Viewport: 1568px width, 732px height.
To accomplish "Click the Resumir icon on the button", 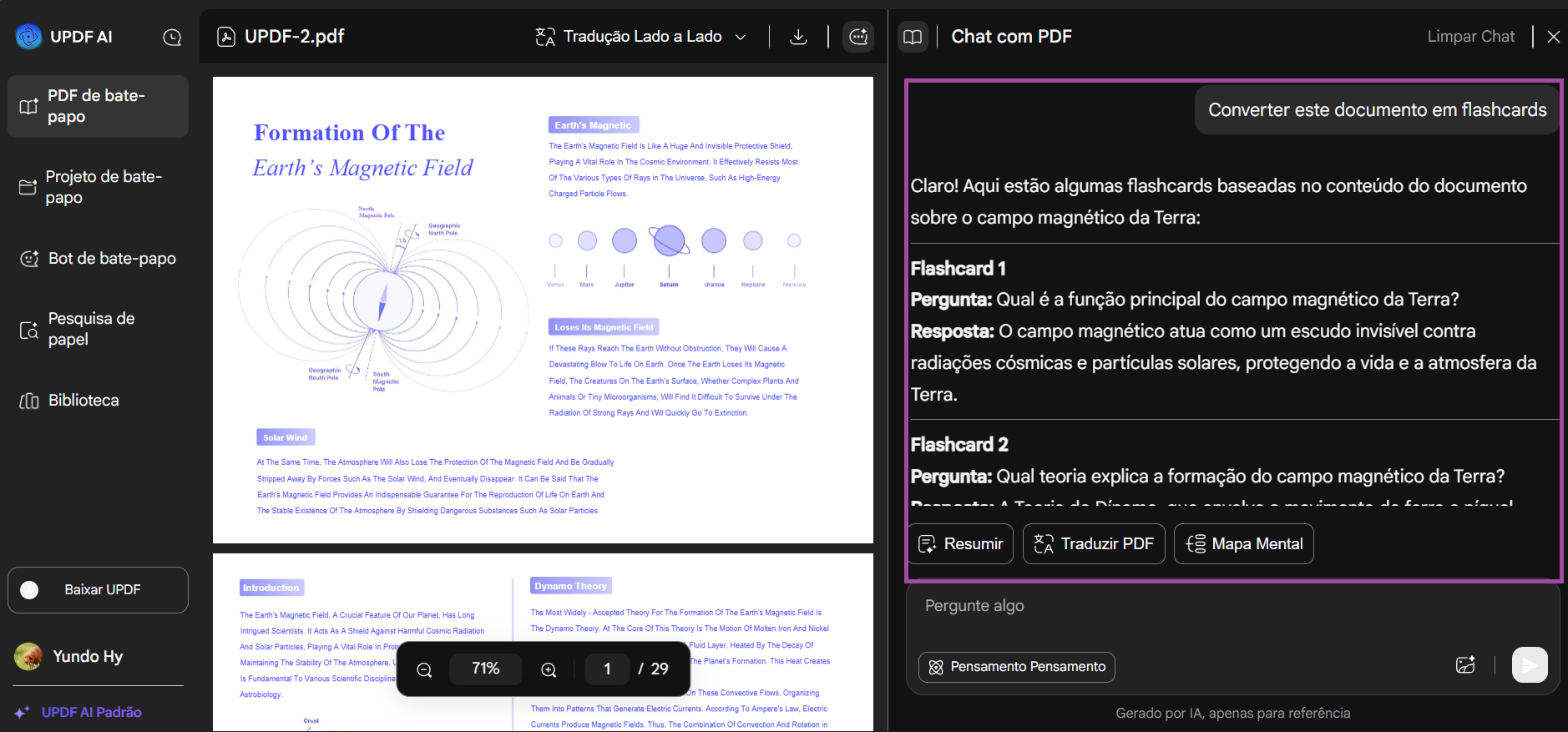I will (927, 544).
